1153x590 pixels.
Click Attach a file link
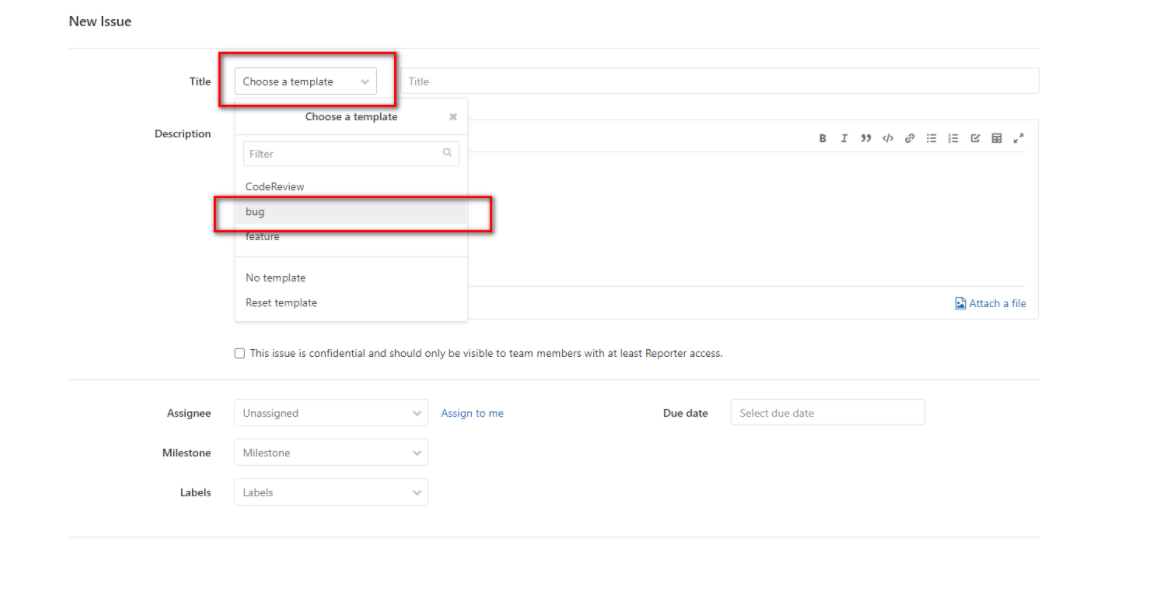pyautogui.click(x=990, y=303)
